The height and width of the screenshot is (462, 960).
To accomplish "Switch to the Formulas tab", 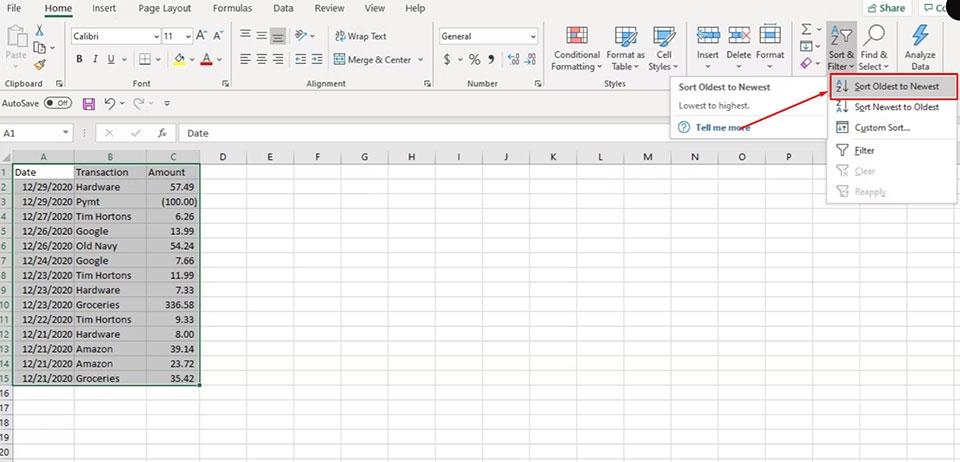I will (232, 9).
